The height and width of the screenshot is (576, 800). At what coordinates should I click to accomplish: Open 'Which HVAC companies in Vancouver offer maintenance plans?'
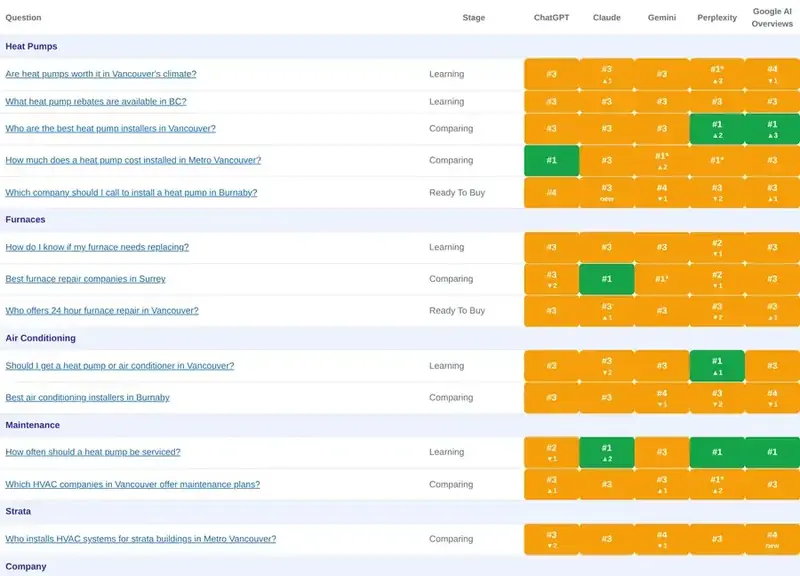[133, 485]
